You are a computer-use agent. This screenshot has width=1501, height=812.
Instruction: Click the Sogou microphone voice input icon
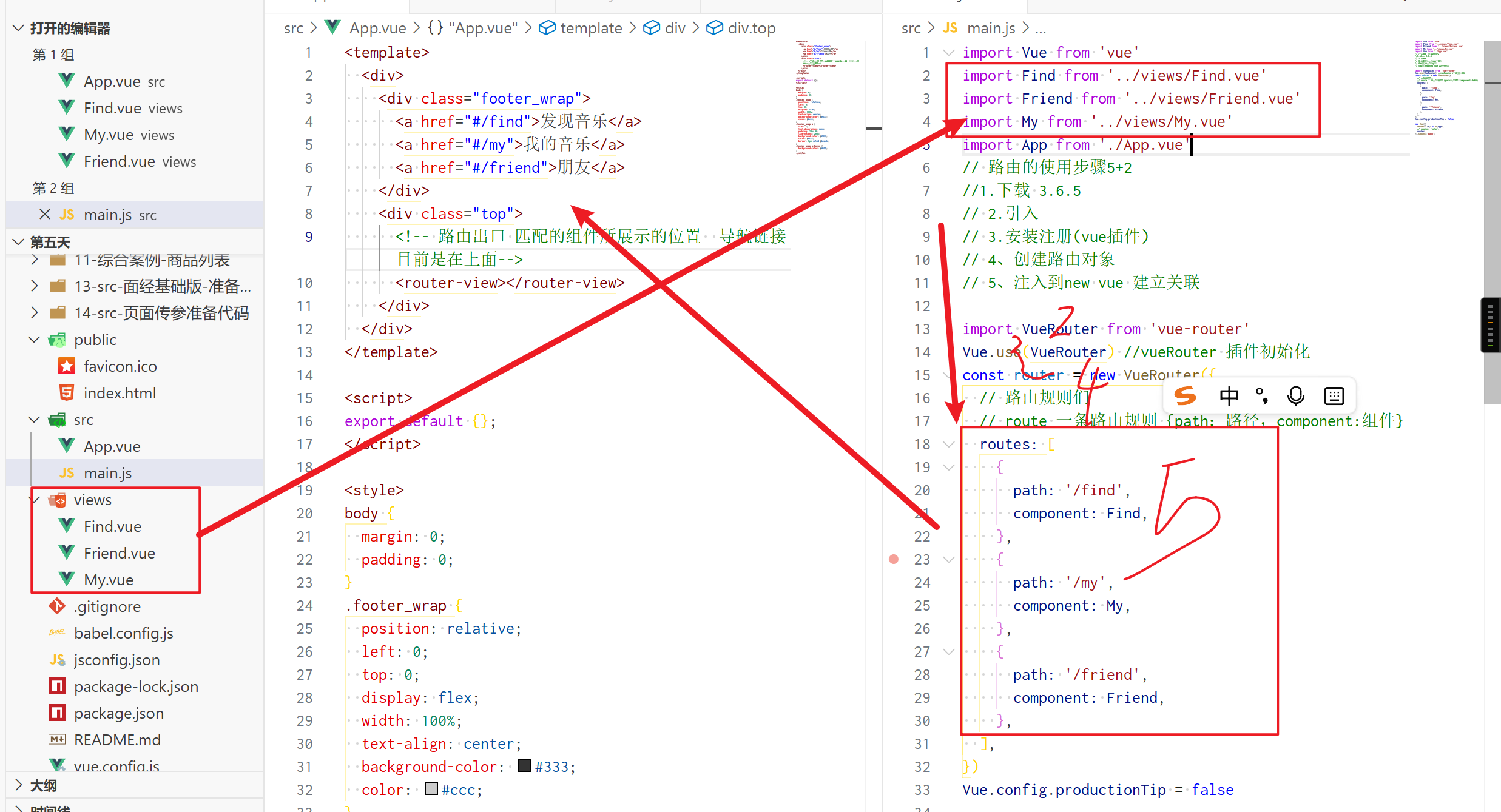click(1296, 396)
